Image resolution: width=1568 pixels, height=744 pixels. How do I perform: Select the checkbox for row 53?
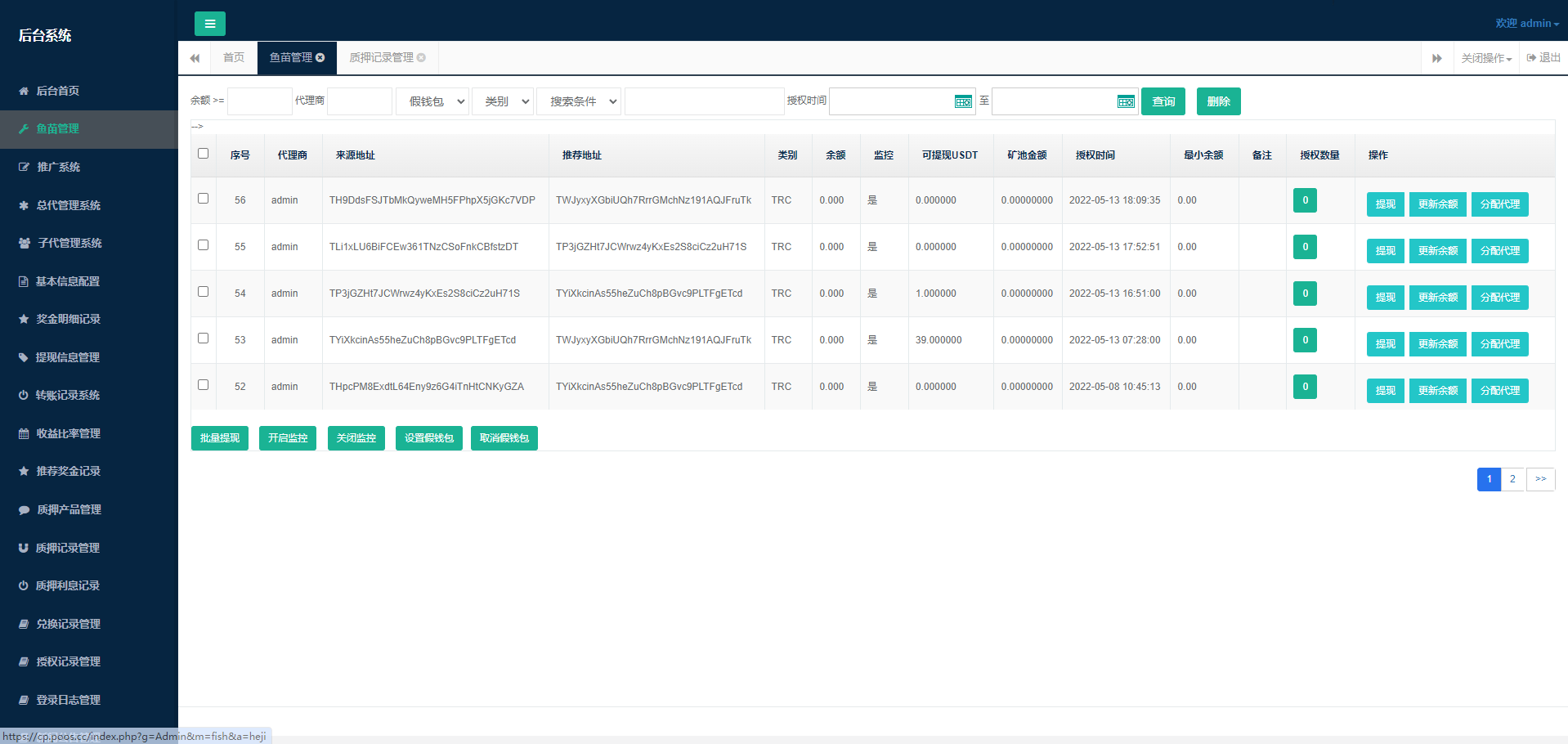pyautogui.click(x=204, y=338)
